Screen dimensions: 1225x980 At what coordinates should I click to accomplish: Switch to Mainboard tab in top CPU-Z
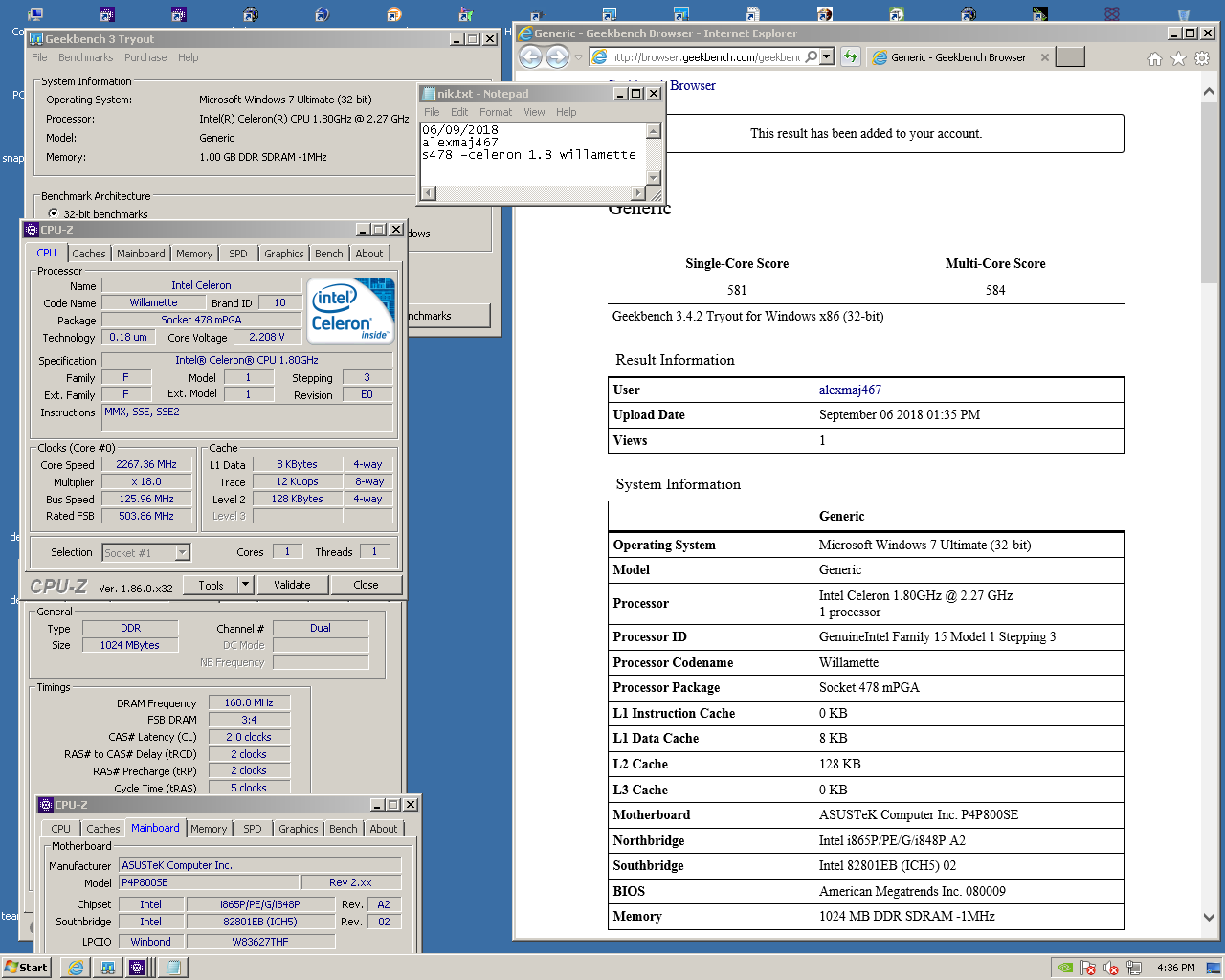tap(141, 254)
